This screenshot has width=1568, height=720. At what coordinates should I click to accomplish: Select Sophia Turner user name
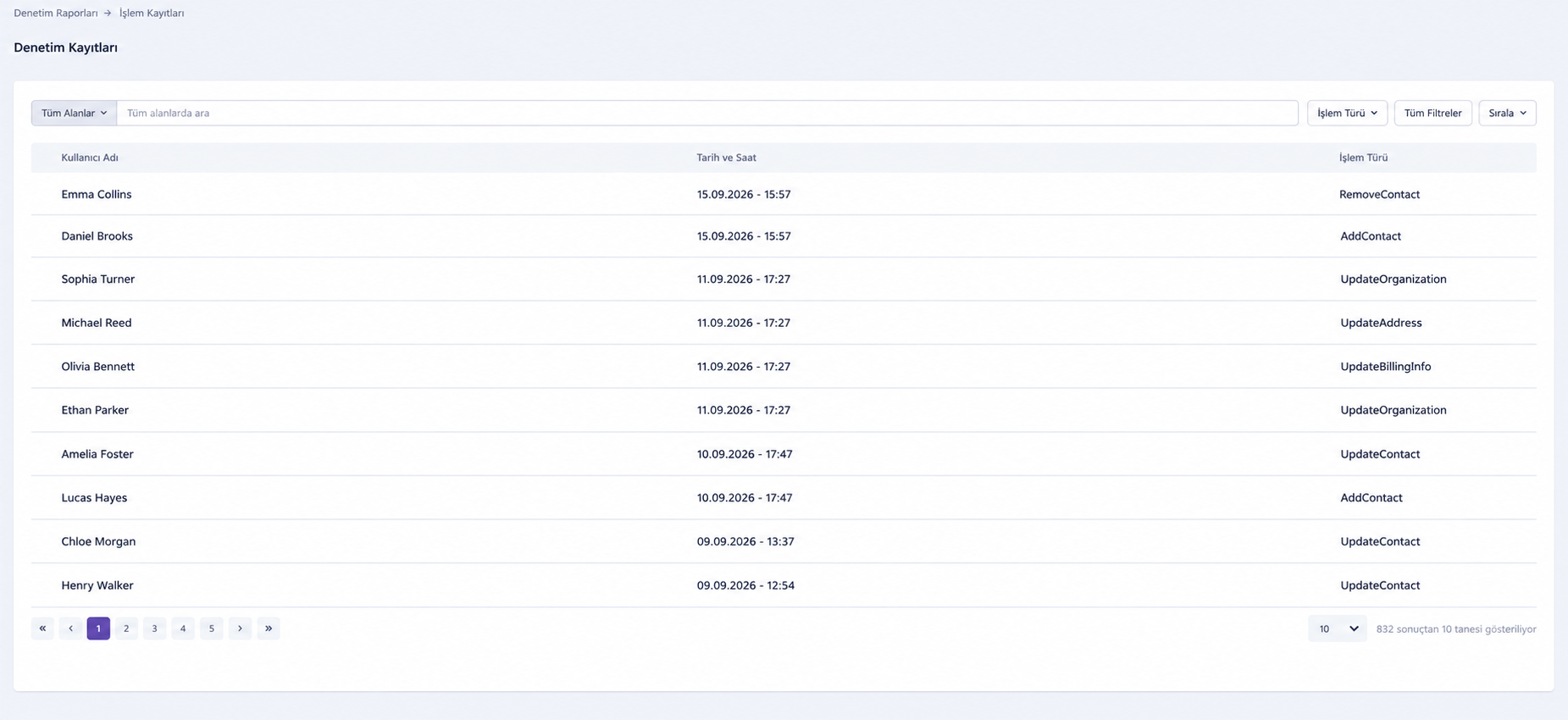(x=97, y=279)
